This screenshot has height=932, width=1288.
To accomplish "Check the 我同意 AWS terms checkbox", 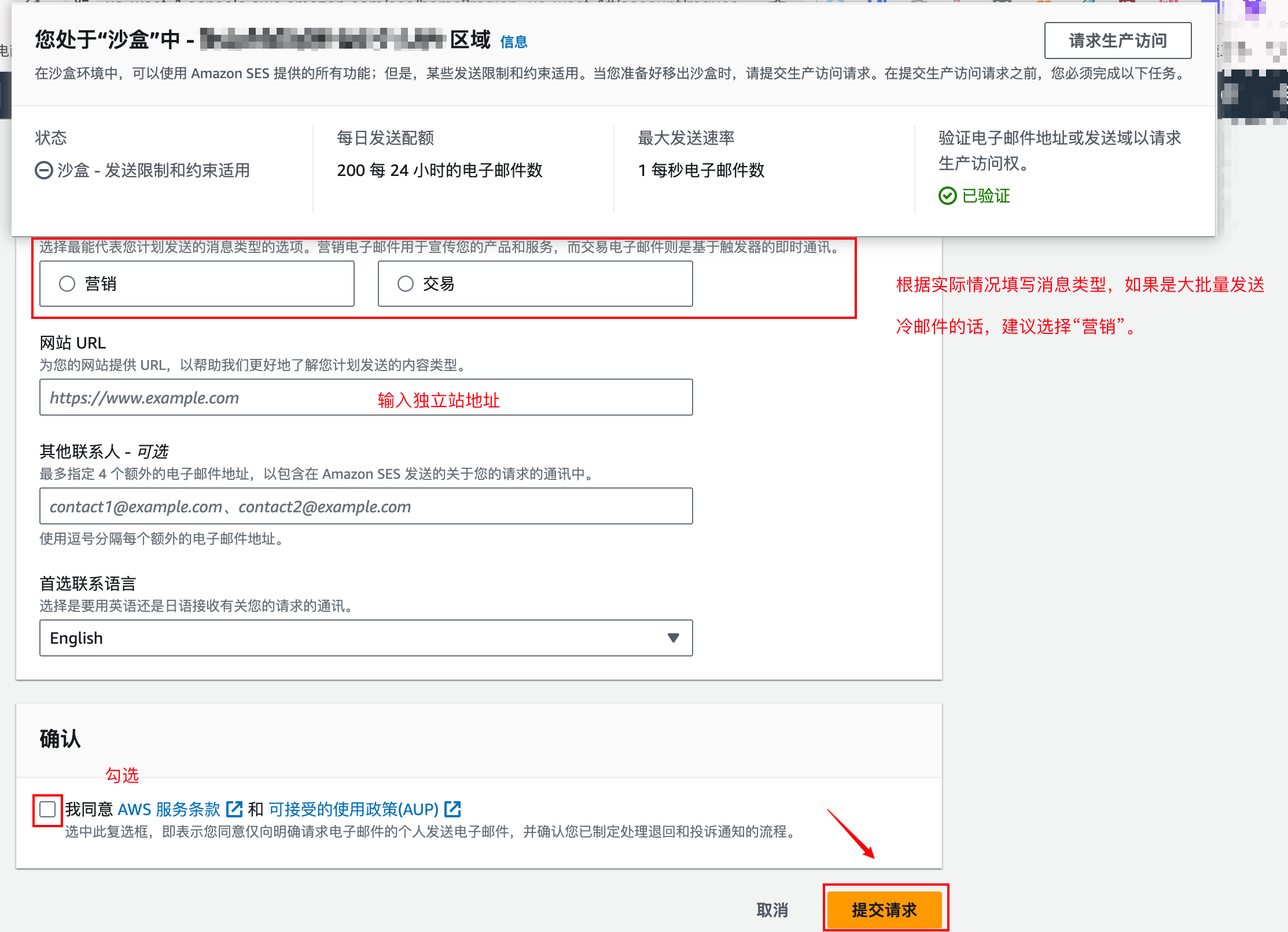I will 47,809.
